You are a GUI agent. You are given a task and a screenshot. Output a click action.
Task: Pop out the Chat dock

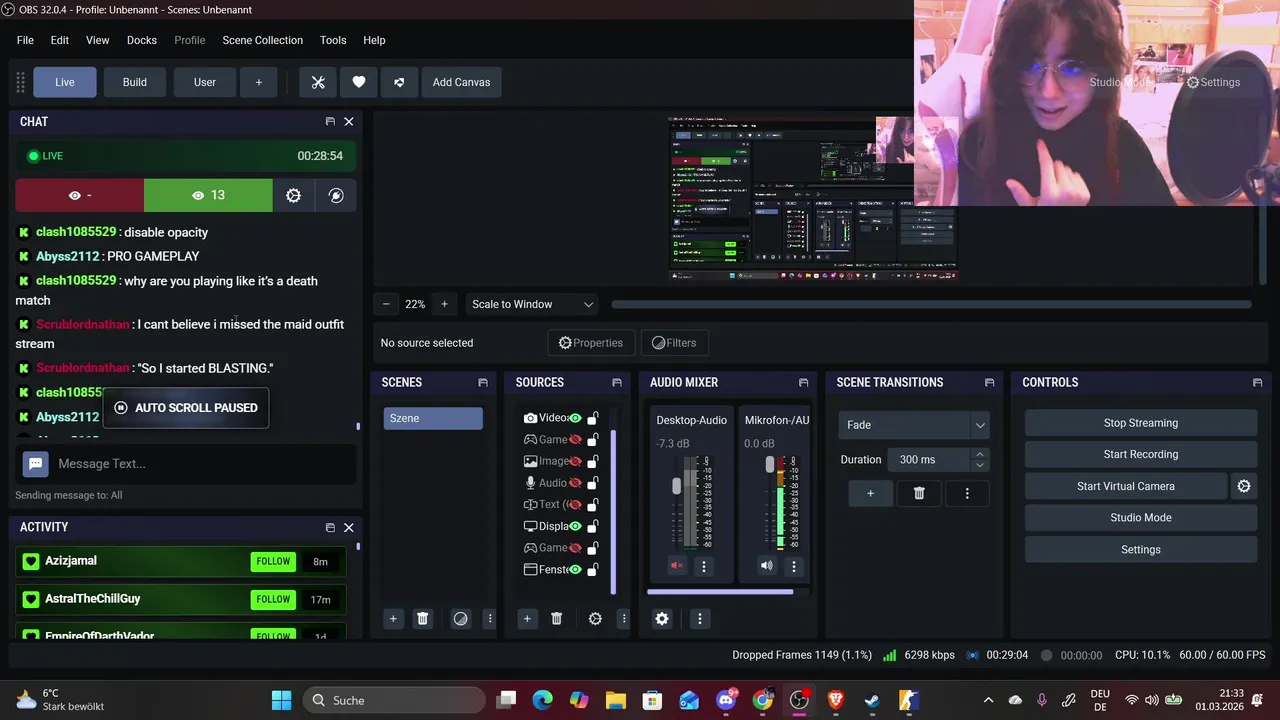tap(330, 121)
